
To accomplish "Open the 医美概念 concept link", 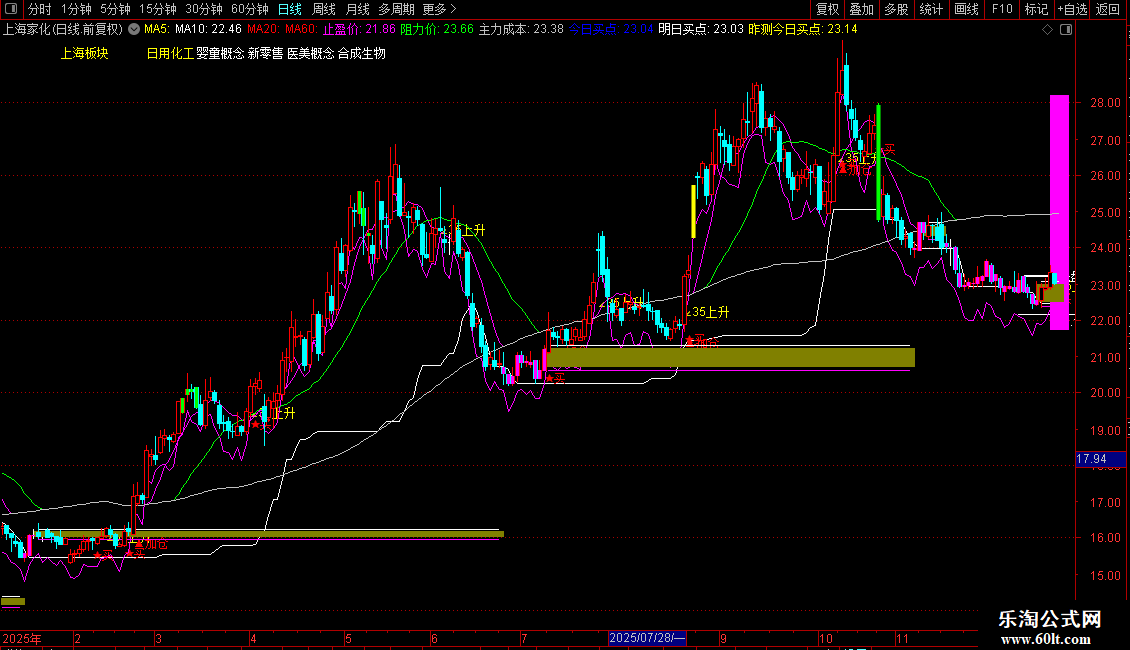I will tap(311, 53).
